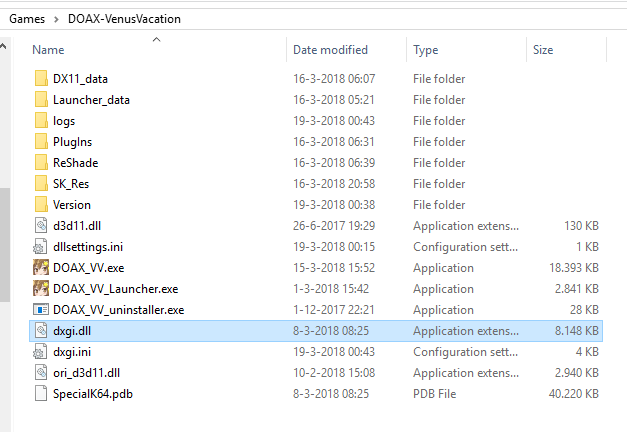Viewport: 627px width, 432px height.
Task: Select the DOAX_VV_Launcher.exe character icon
Action: (x=41, y=288)
